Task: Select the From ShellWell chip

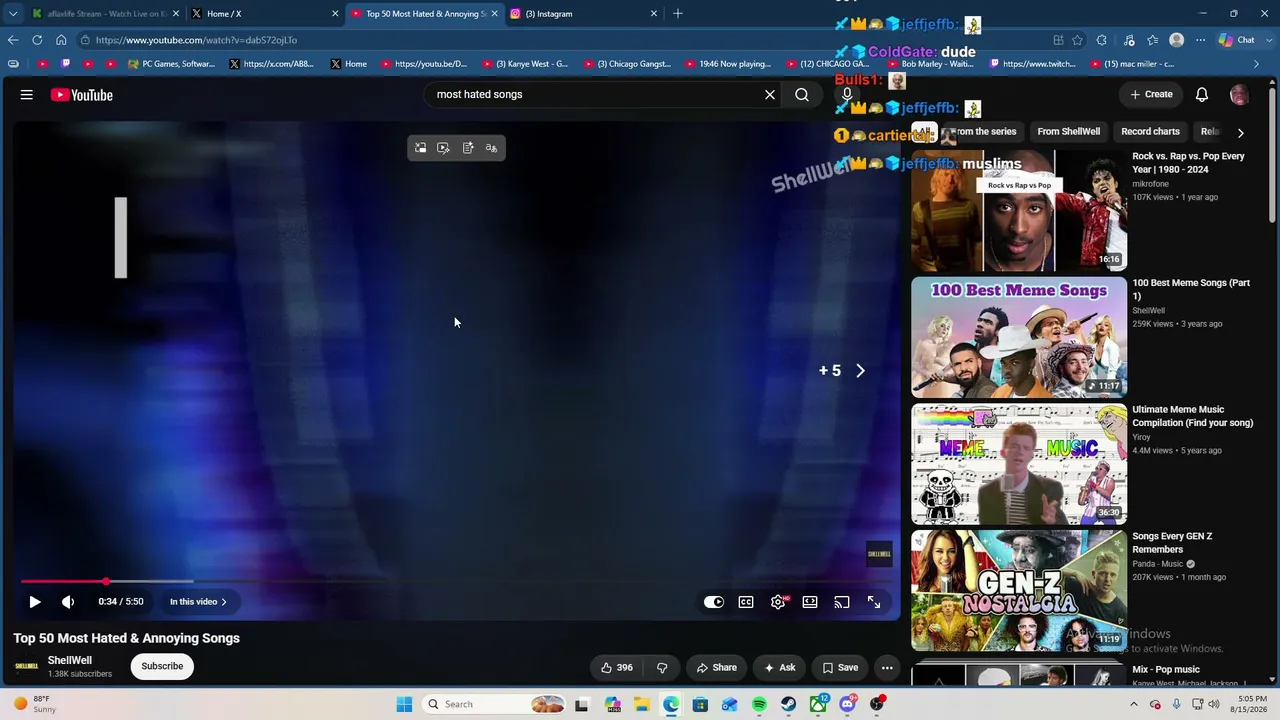Action: point(1068,131)
